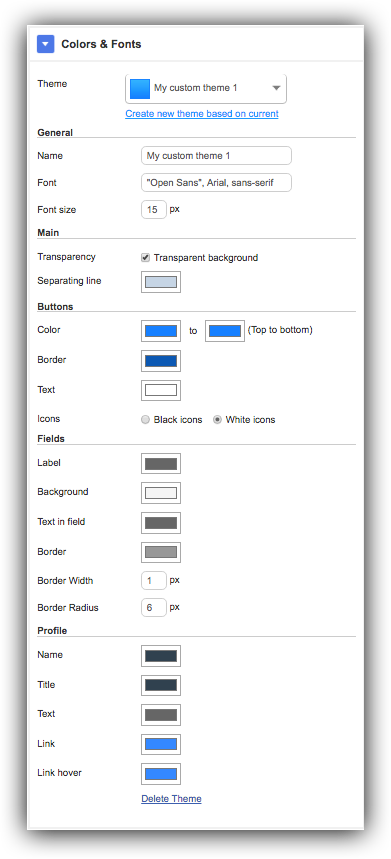Viewport: 391px width, 859px height.
Task: Click the Colors & Fonts header title
Action: click(x=101, y=44)
